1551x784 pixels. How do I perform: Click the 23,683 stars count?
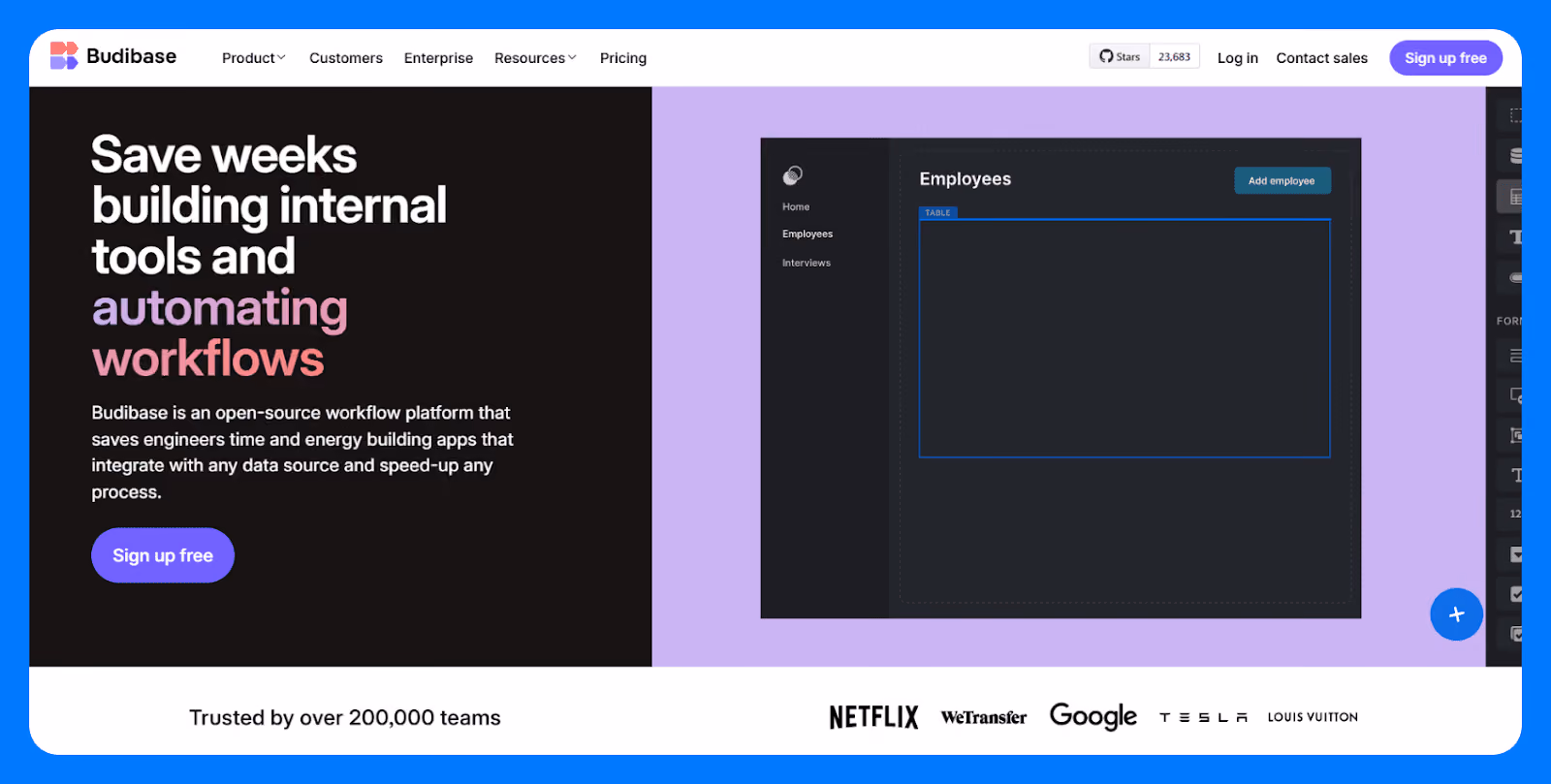tap(1174, 56)
